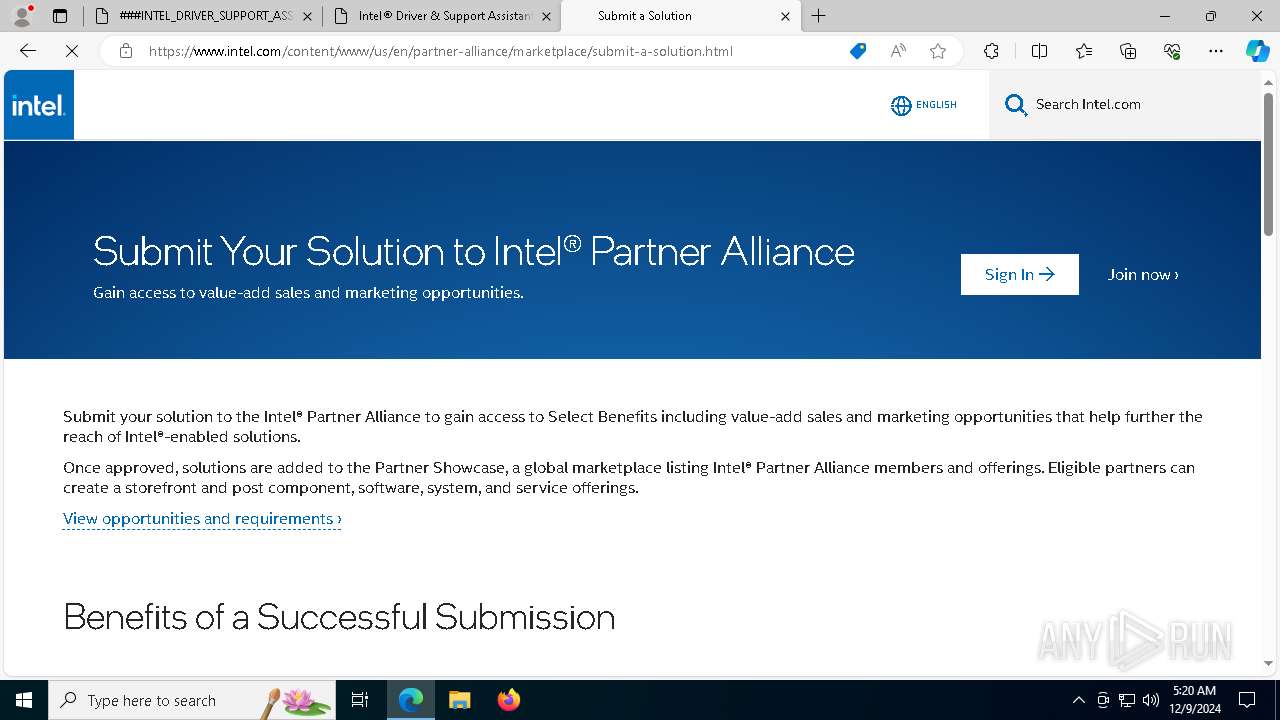Open the volume control in the tray
Viewport: 1280px width, 720px height.
[1151, 700]
